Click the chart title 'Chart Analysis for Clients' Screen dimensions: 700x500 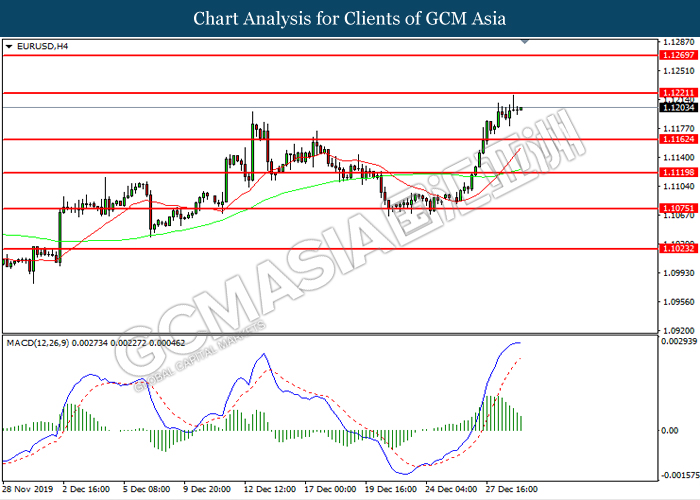pos(349,18)
